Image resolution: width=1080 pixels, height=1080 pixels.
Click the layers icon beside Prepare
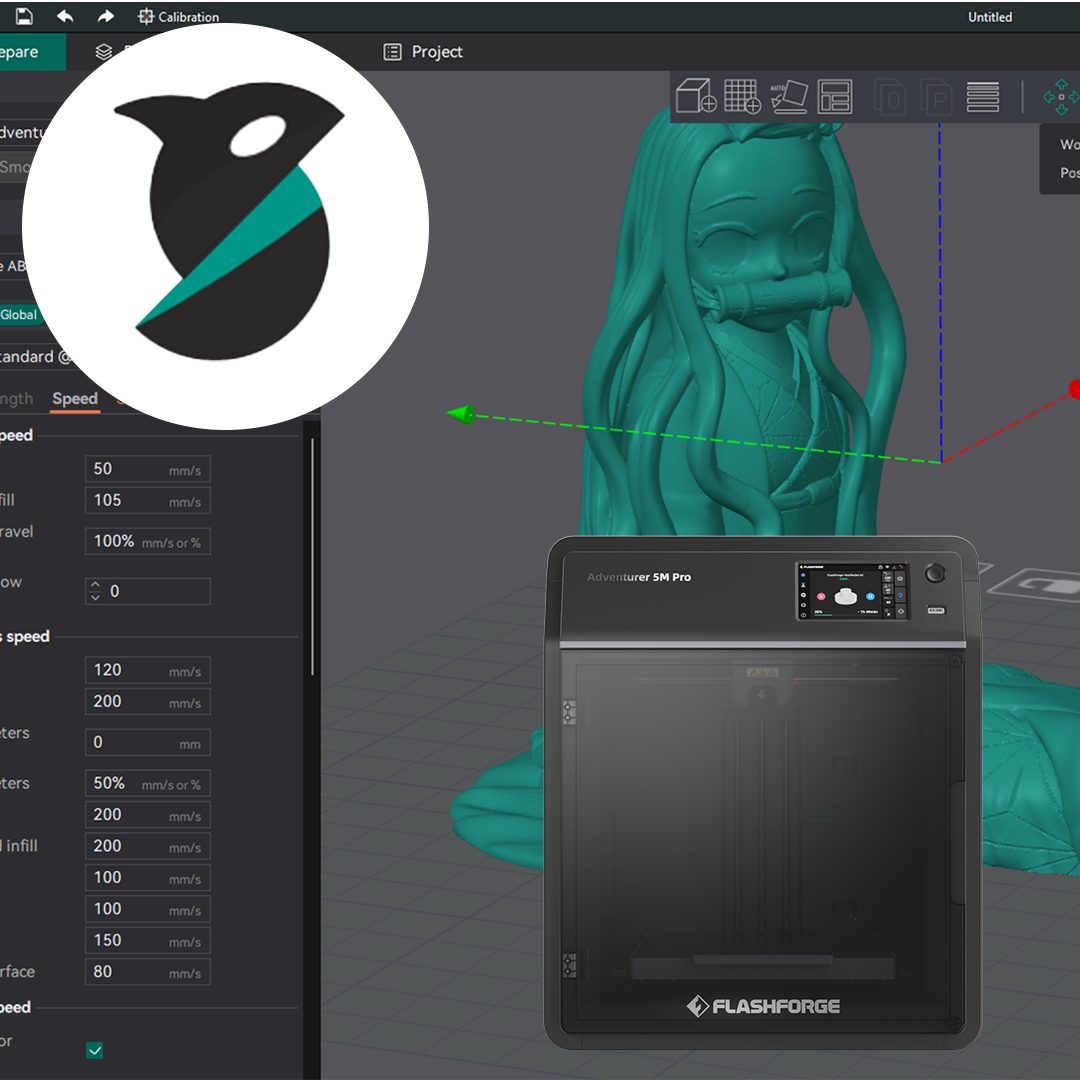click(x=104, y=52)
